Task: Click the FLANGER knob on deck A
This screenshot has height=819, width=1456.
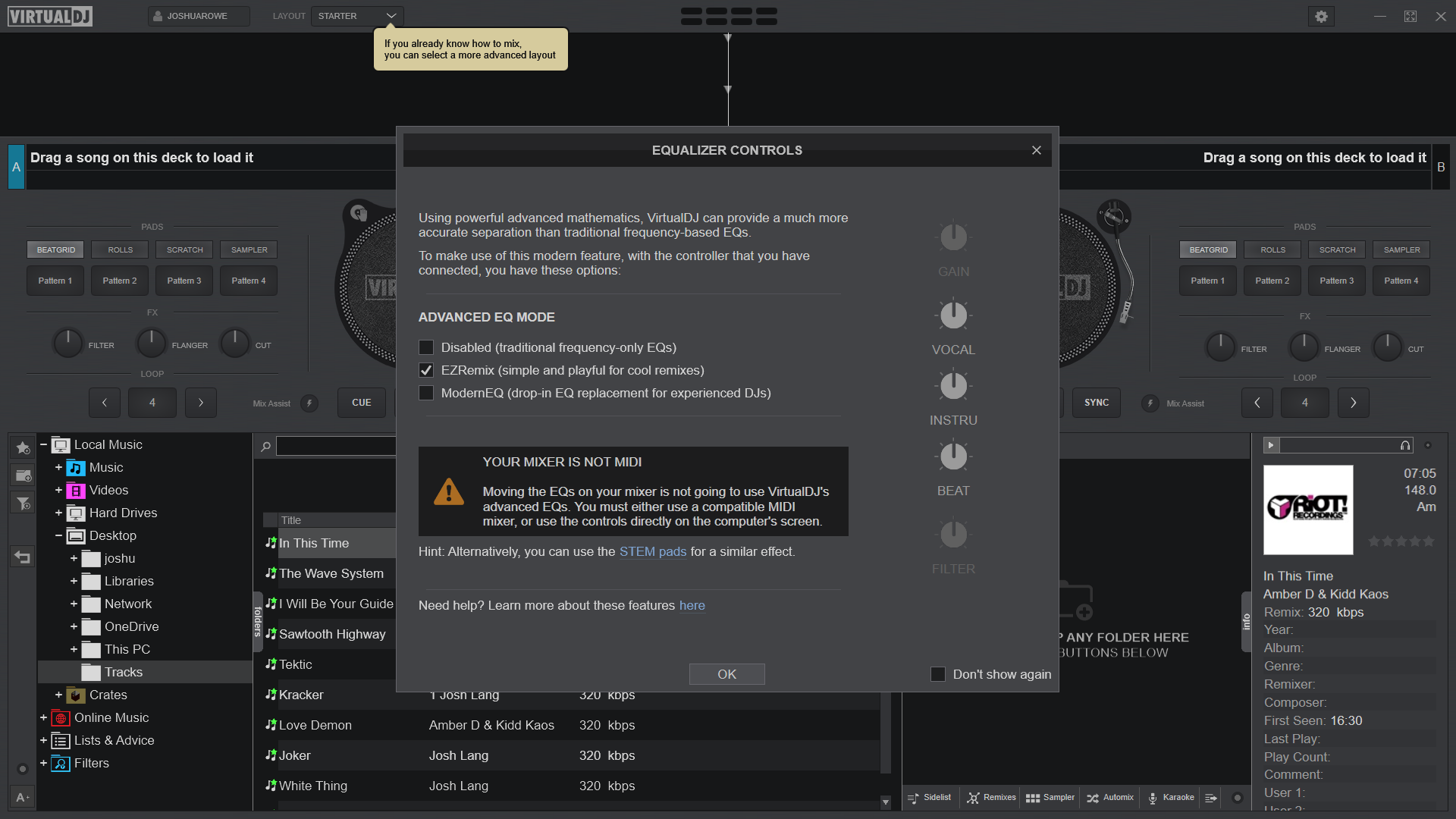Action: (151, 343)
